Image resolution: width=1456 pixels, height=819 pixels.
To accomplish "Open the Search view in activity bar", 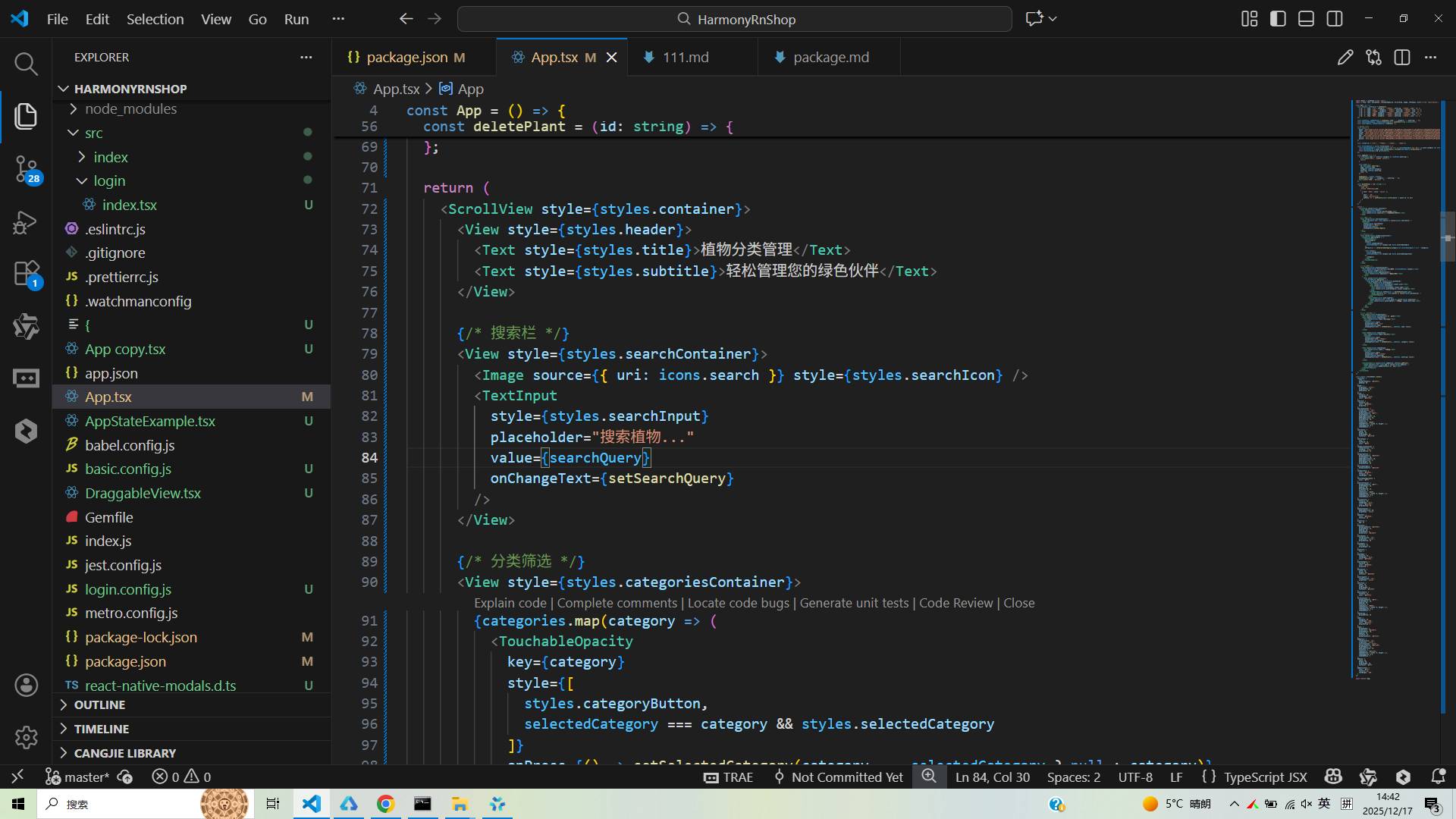I will (x=26, y=64).
